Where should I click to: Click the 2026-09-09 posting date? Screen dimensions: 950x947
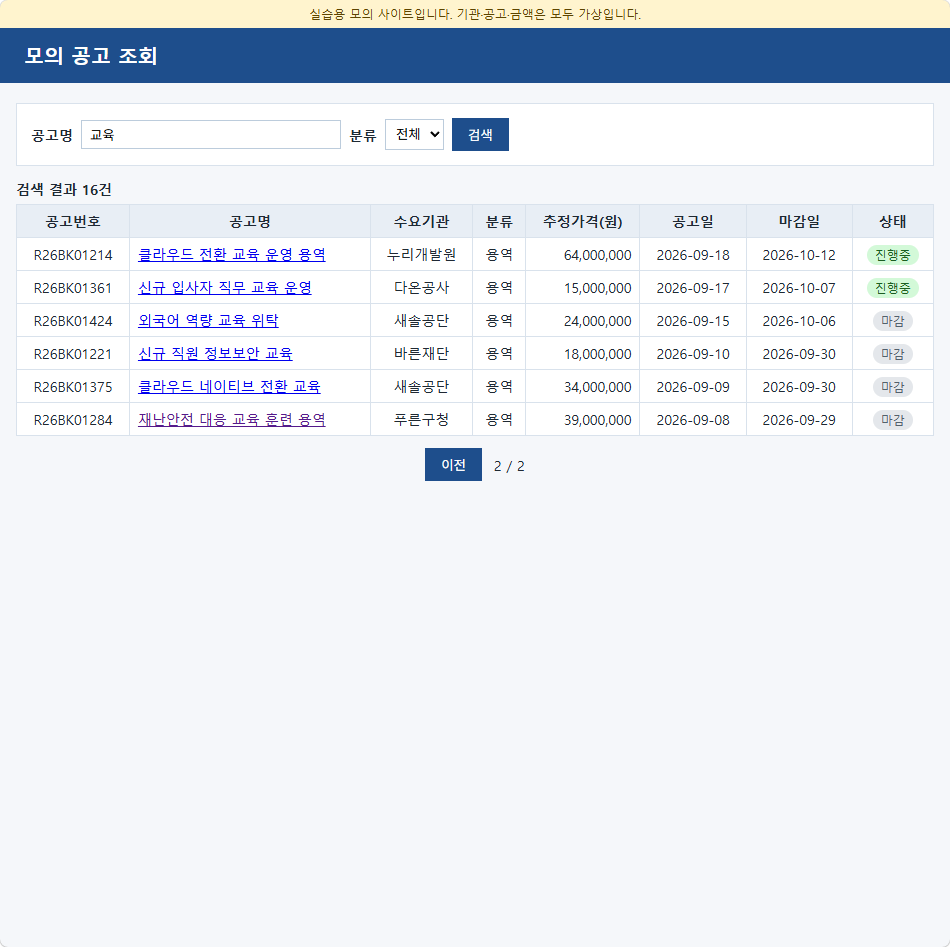(x=693, y=387)
